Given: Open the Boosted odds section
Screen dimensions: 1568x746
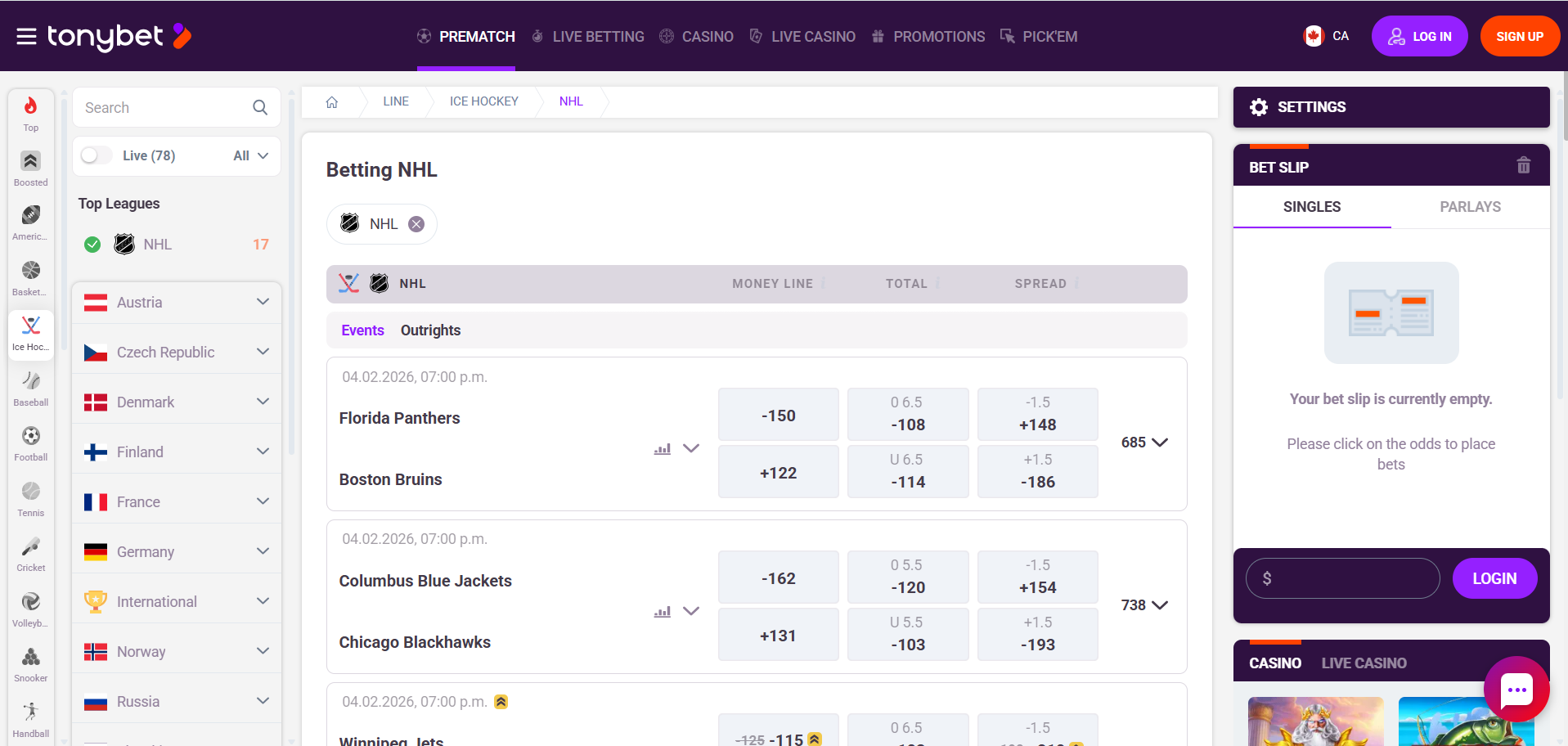Looking at the screenshot, I should point(30,161).
